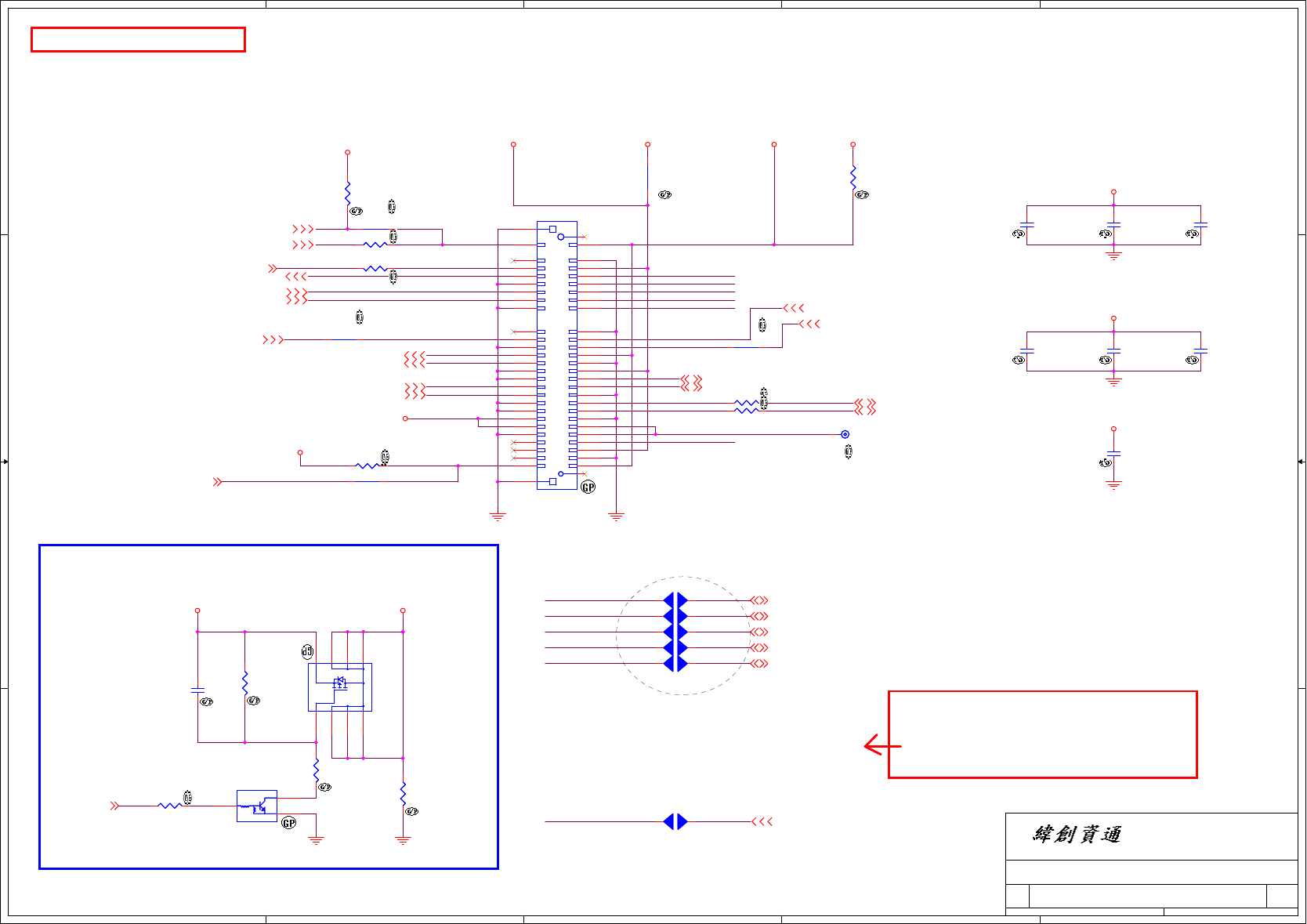The image size is (1307, 924).
Task: Select the MOSFET symbol in the blue-framed circuit
Action: pos(340,687)
